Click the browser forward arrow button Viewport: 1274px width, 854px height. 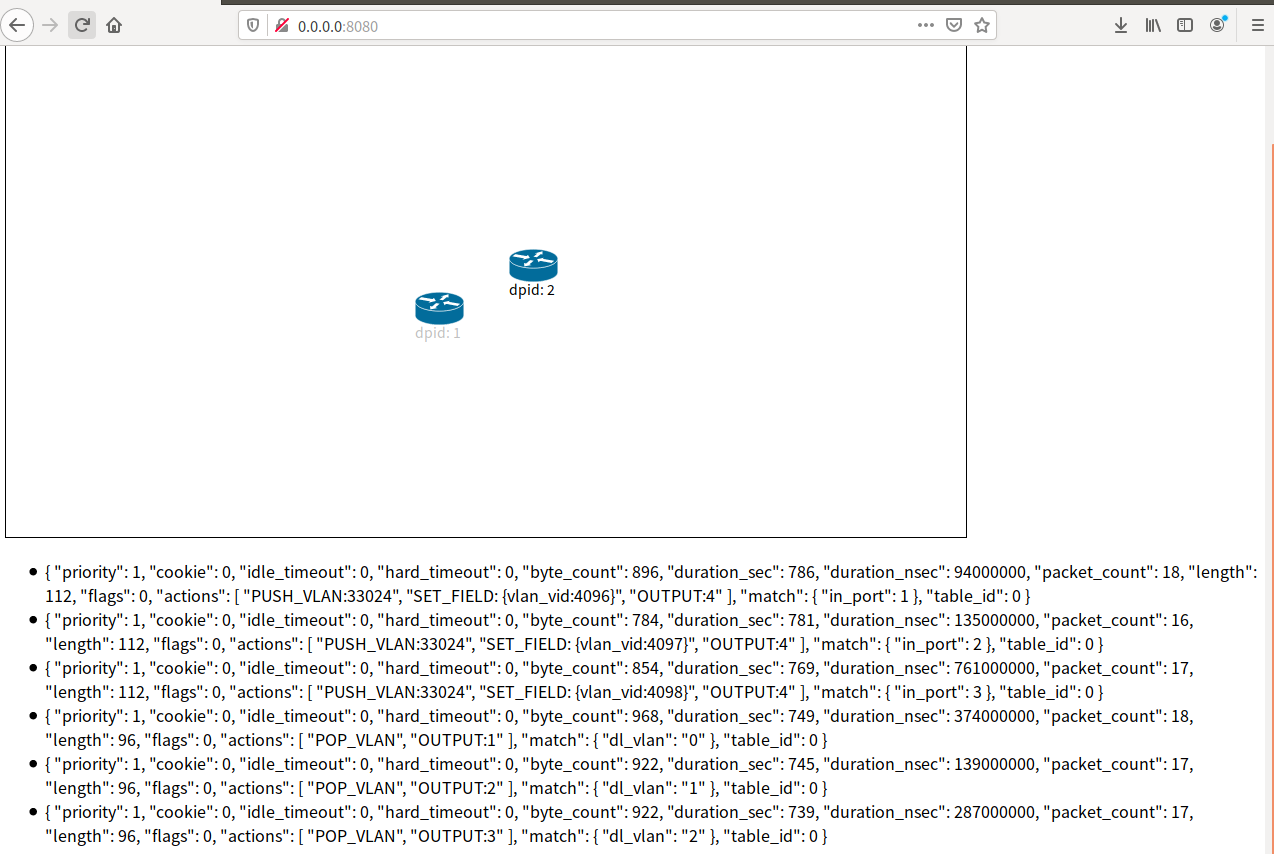[x=50, y=25]
